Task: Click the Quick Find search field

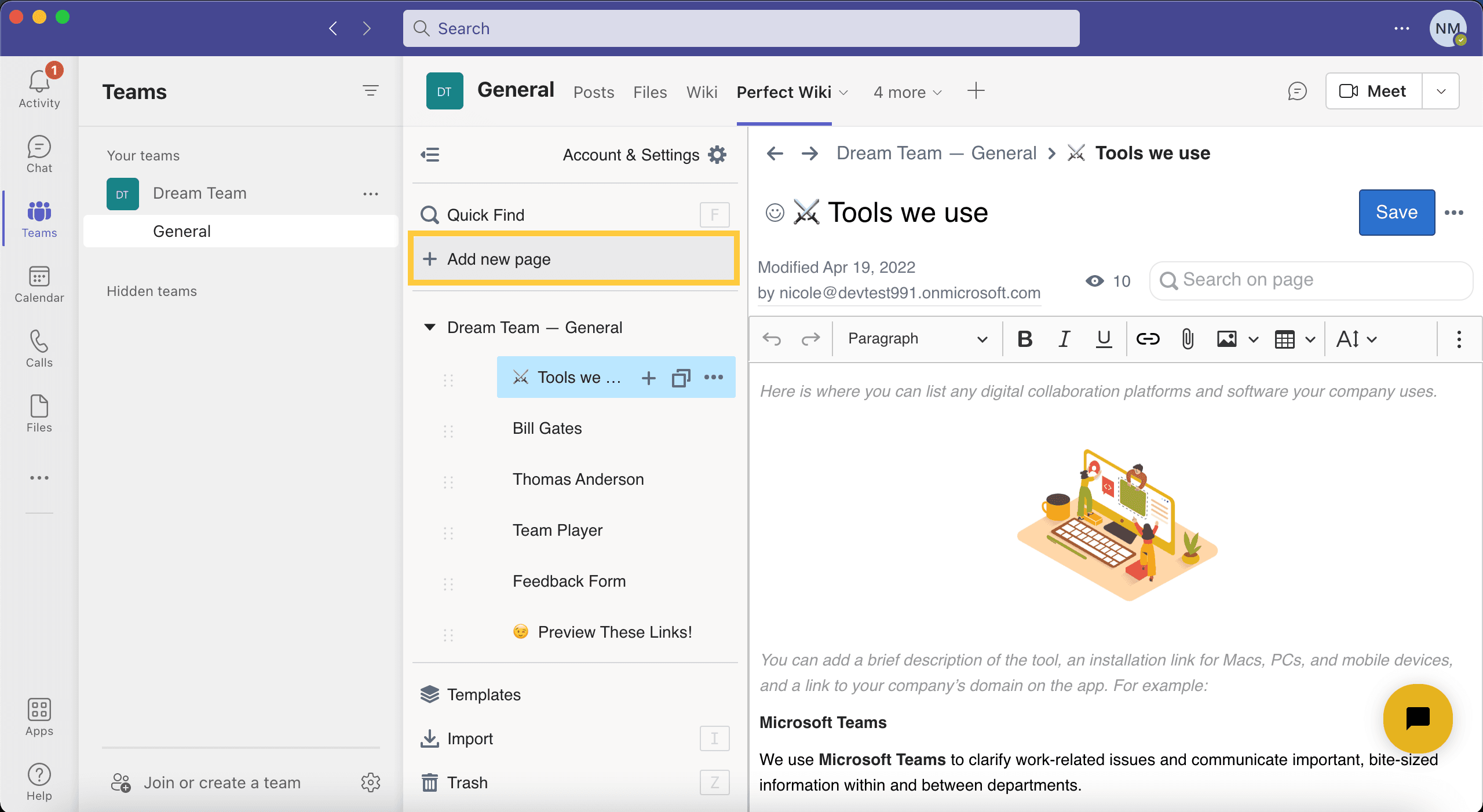Action: point(571,214)
